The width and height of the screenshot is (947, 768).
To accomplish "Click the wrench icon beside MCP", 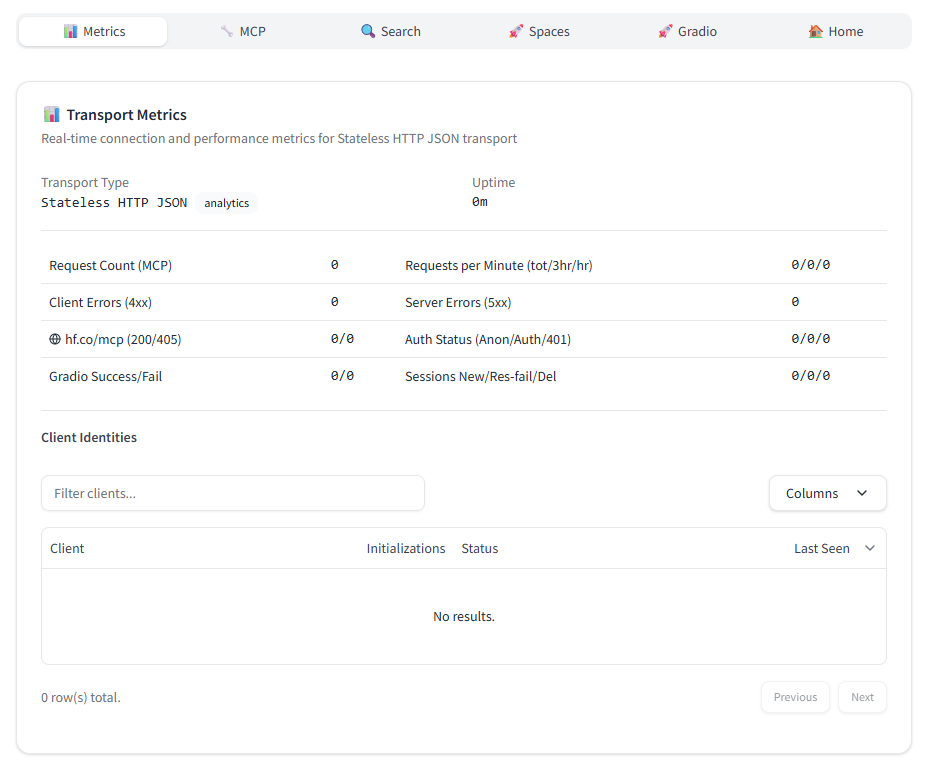I will coord(227,31).
